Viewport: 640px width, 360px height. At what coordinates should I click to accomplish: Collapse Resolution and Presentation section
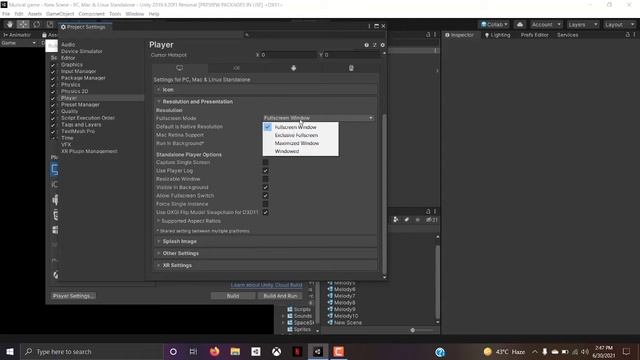265,102
